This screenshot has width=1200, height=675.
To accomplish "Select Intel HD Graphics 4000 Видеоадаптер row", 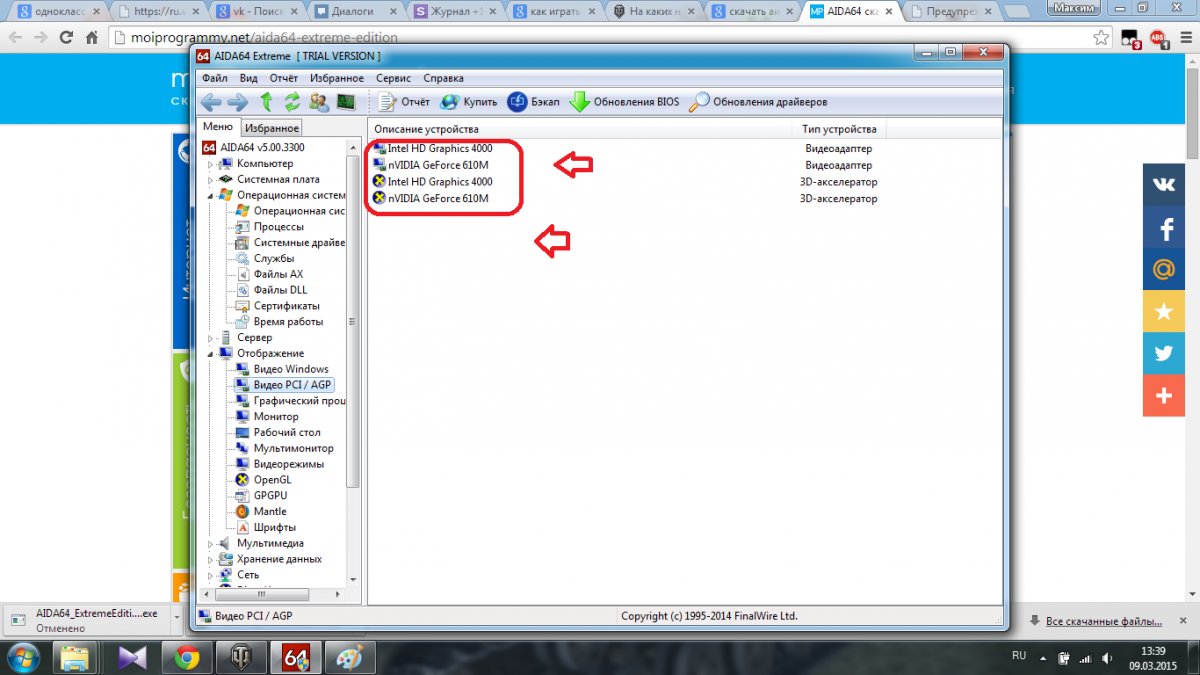I will (684, 149).
